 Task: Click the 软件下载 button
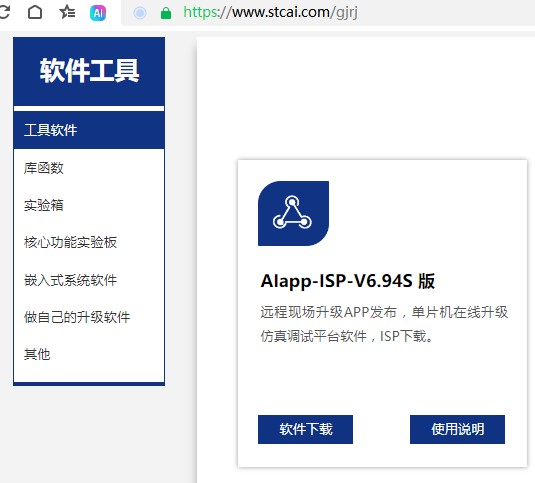pyautogui.click(x=305, y=429)
